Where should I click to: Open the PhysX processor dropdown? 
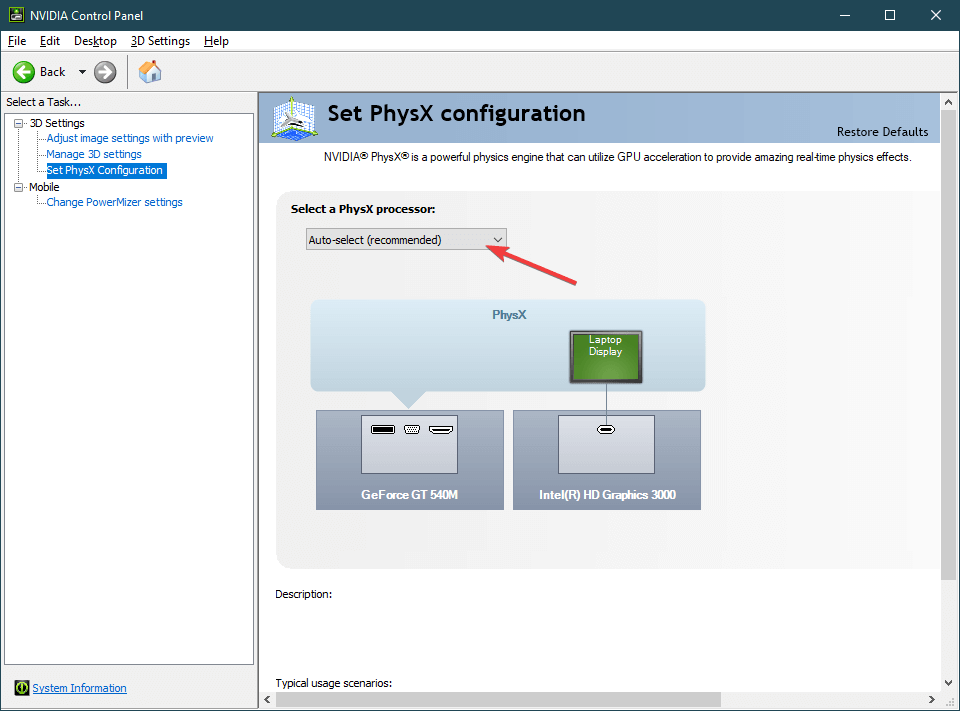(x=406, y=239)
